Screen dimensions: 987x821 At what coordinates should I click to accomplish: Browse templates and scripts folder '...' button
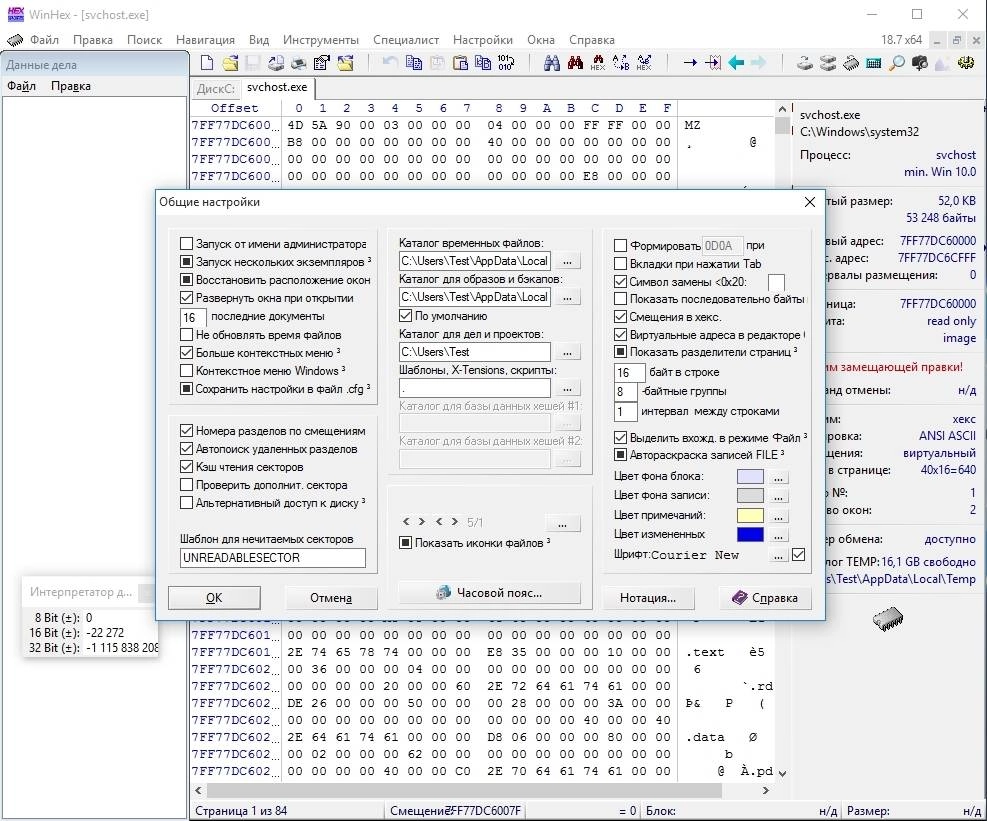pos(568,388)
